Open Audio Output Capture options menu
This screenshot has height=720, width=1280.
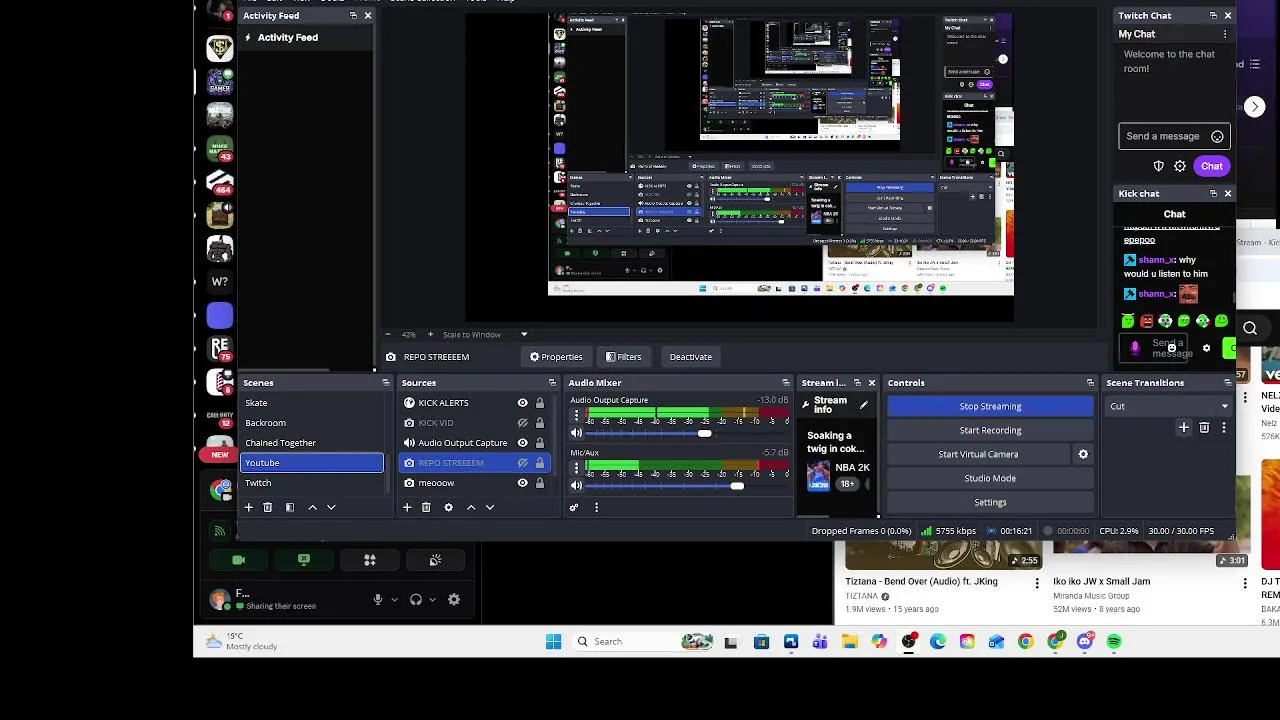[576, 415]
